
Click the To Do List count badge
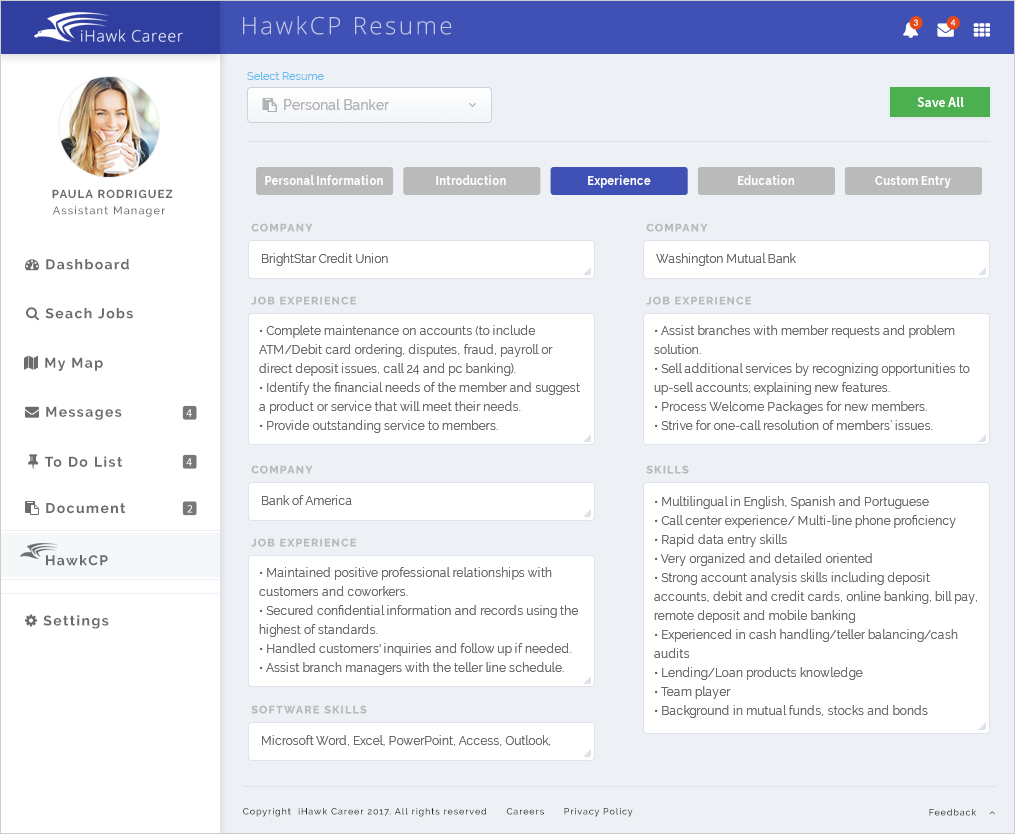tap(189, 462)
